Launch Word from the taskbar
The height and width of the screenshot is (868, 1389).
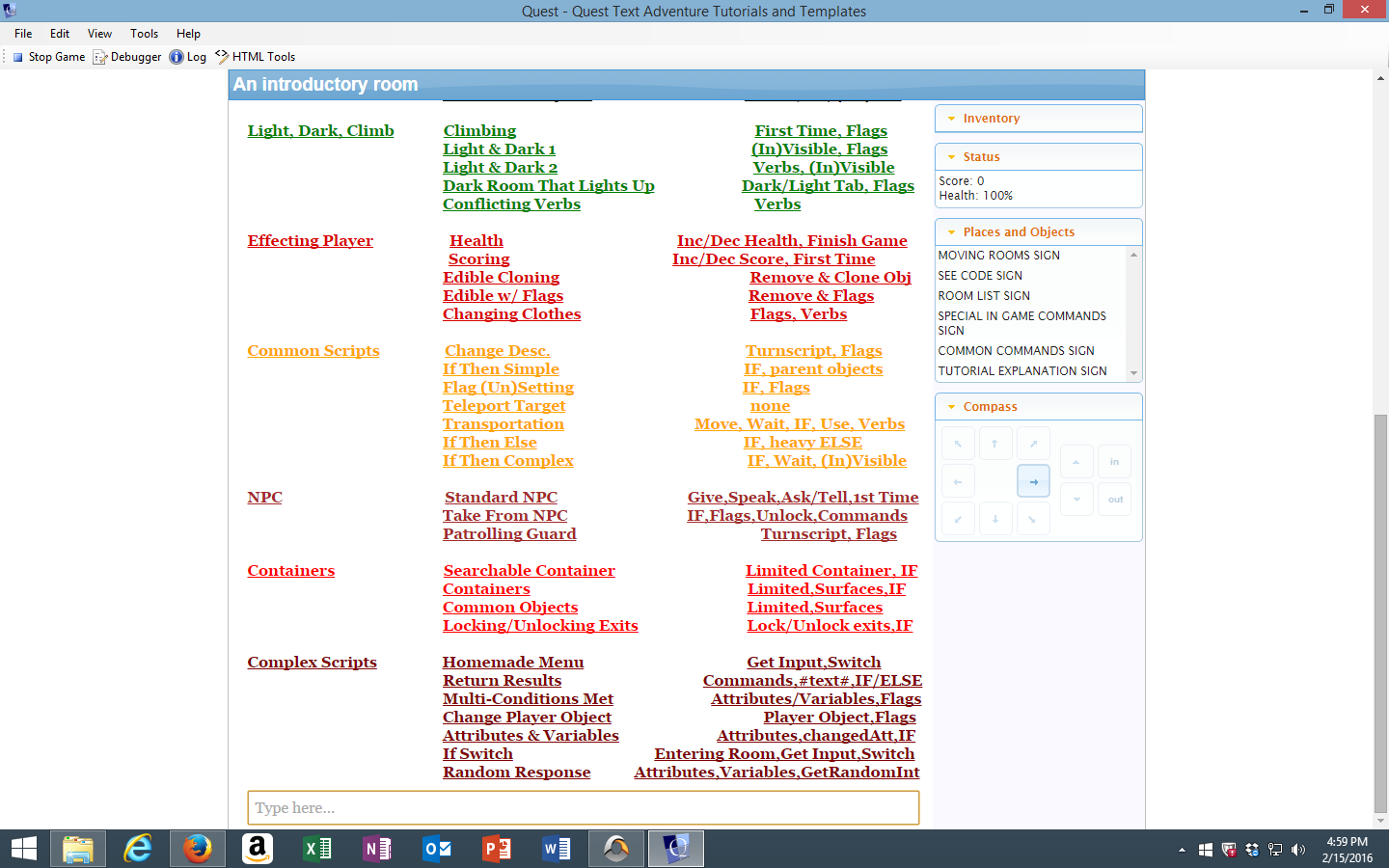[557, 849]
